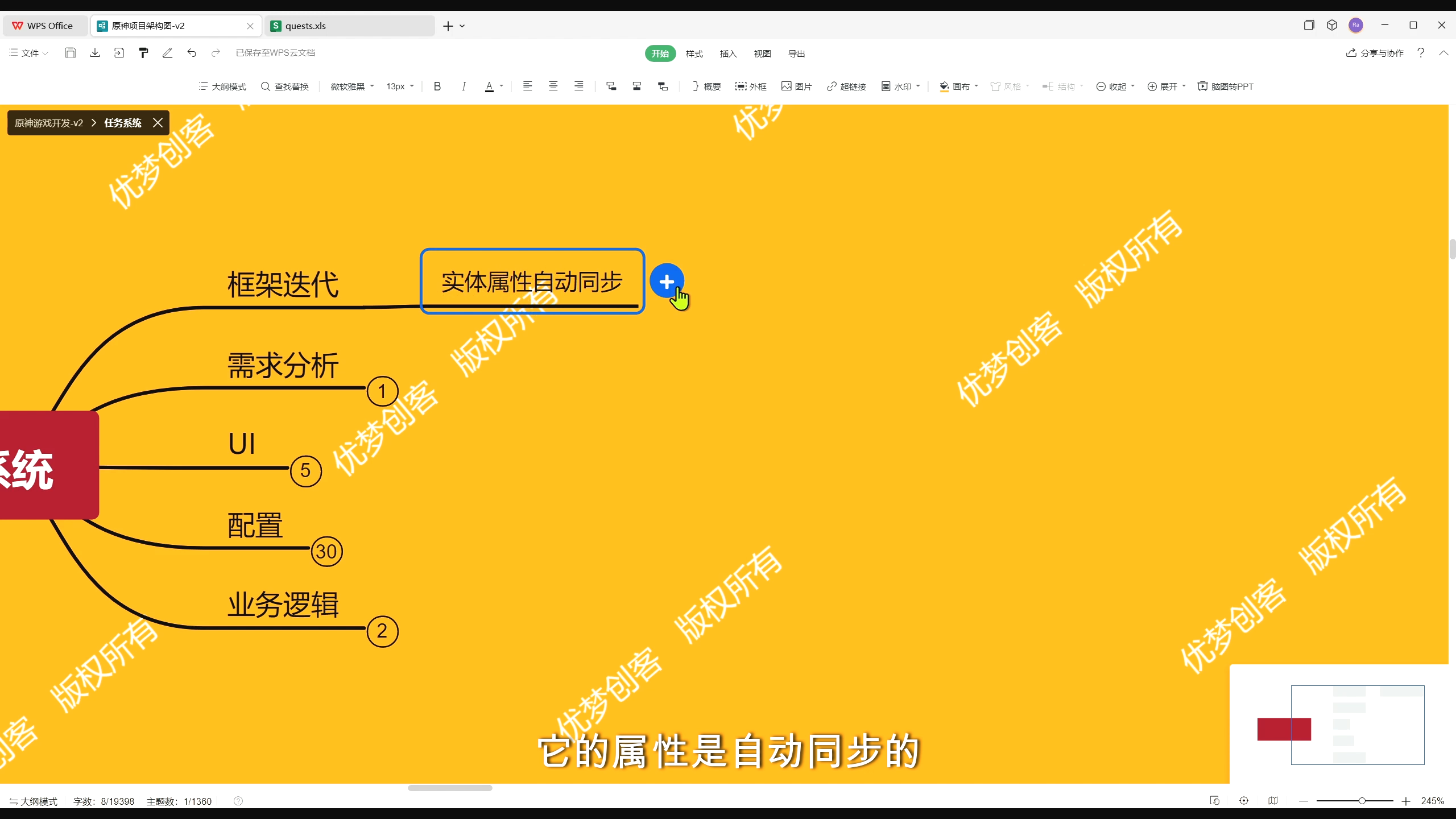
Task: Click 分享与协作 share button
Action: click(1375, 53)
